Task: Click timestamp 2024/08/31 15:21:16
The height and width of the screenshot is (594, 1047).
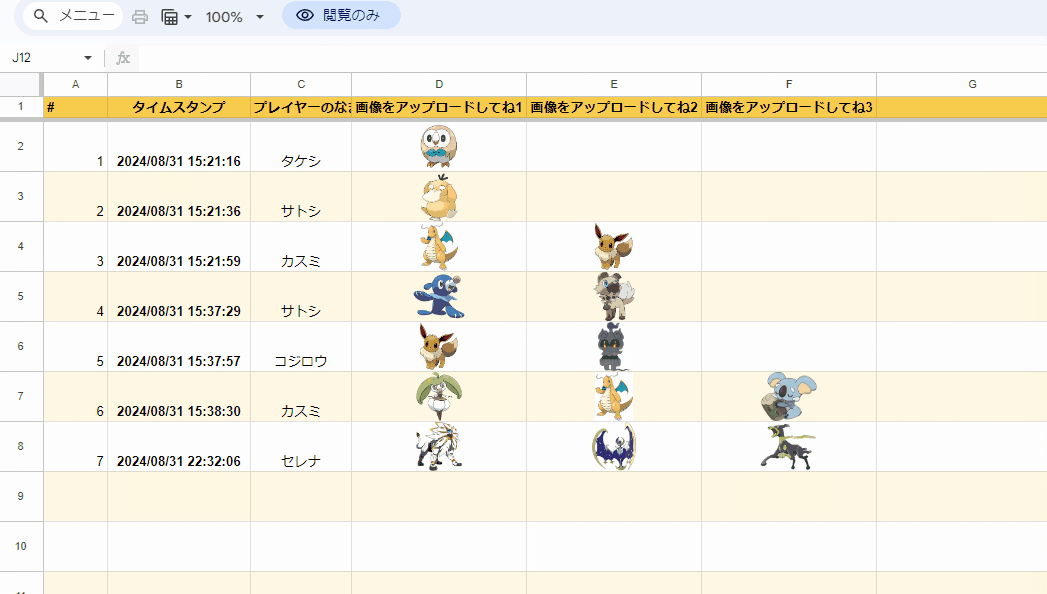Action: 179,161
